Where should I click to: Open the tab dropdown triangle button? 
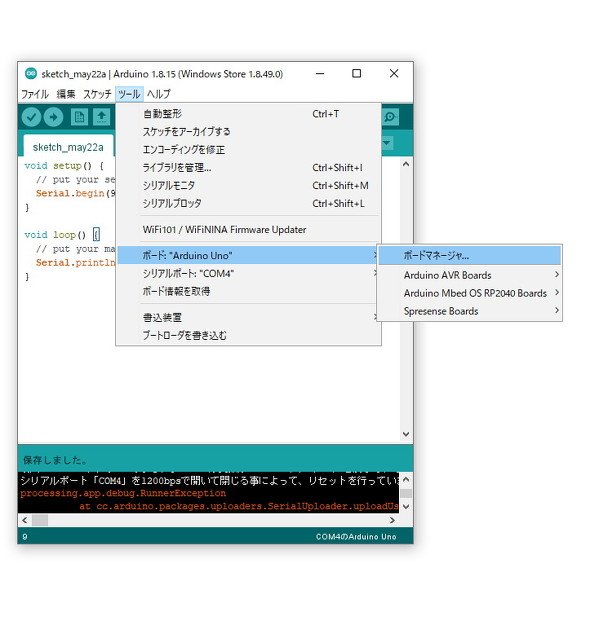[x=387, y=143]
